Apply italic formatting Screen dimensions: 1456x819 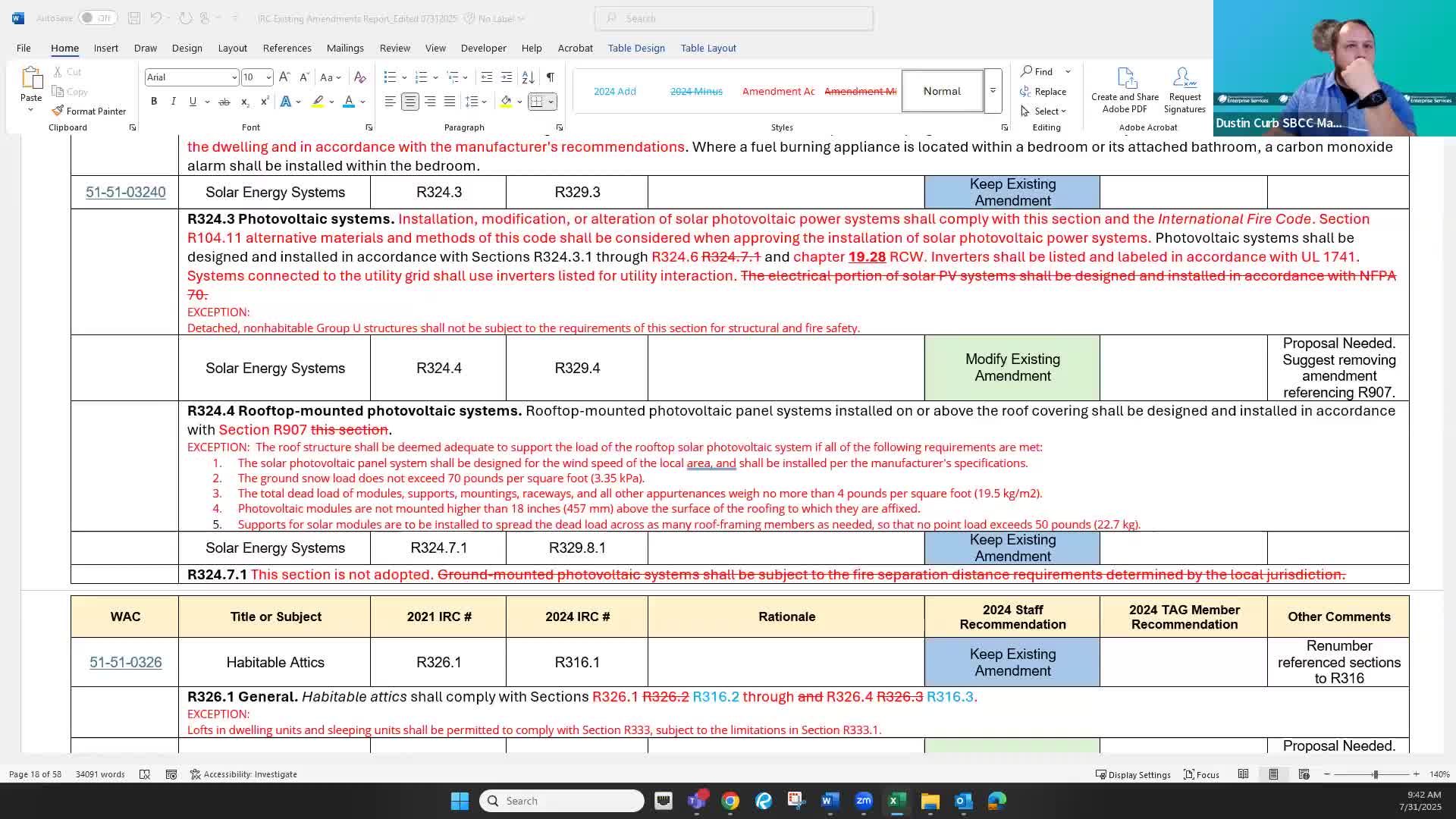173,102
